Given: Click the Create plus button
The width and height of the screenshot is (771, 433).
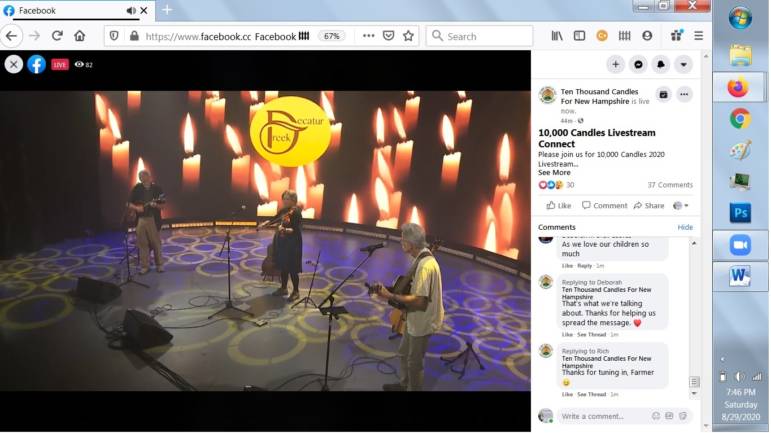Looking at the screenshot, I should [616, 64].
